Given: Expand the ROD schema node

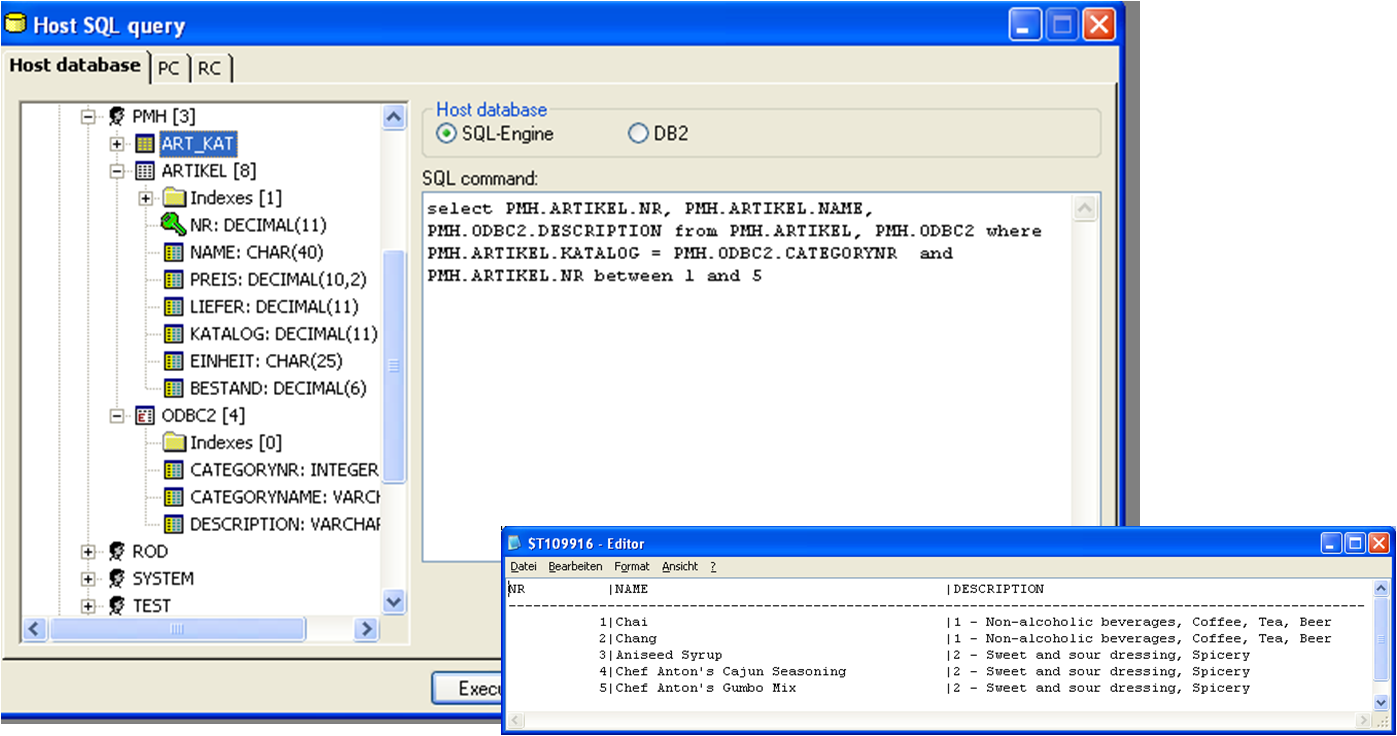Looking at the screenshot, I should pyautogui.click(x=88, y=551).
